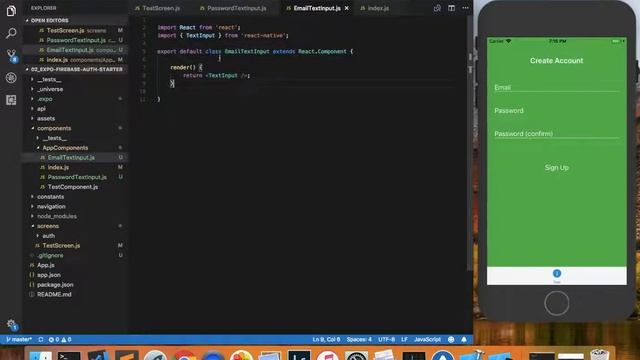Collapse the AppComponents folder
The image size is (640, 360).
65,148
